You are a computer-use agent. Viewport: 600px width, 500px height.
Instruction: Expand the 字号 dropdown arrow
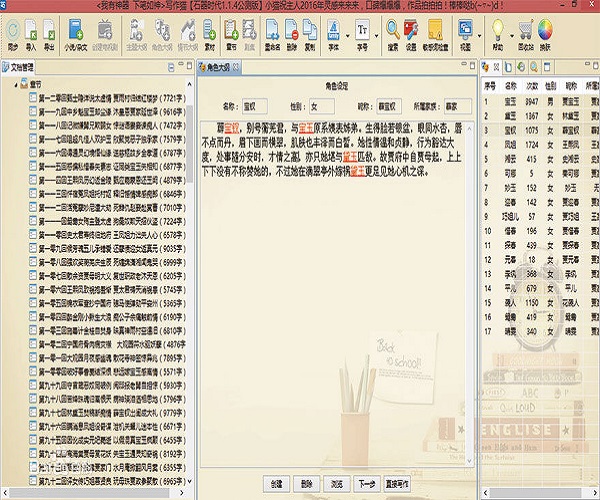(x=377, y=36)
